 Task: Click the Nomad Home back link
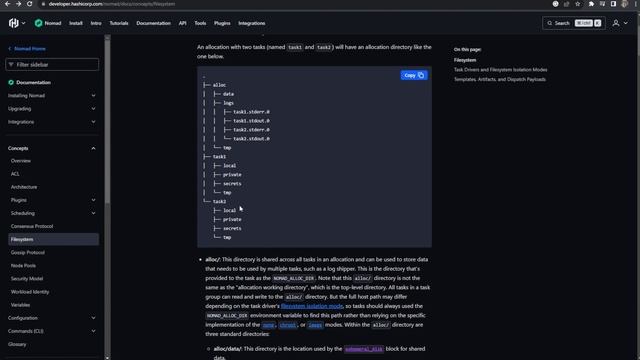click(x=27, y=49)
